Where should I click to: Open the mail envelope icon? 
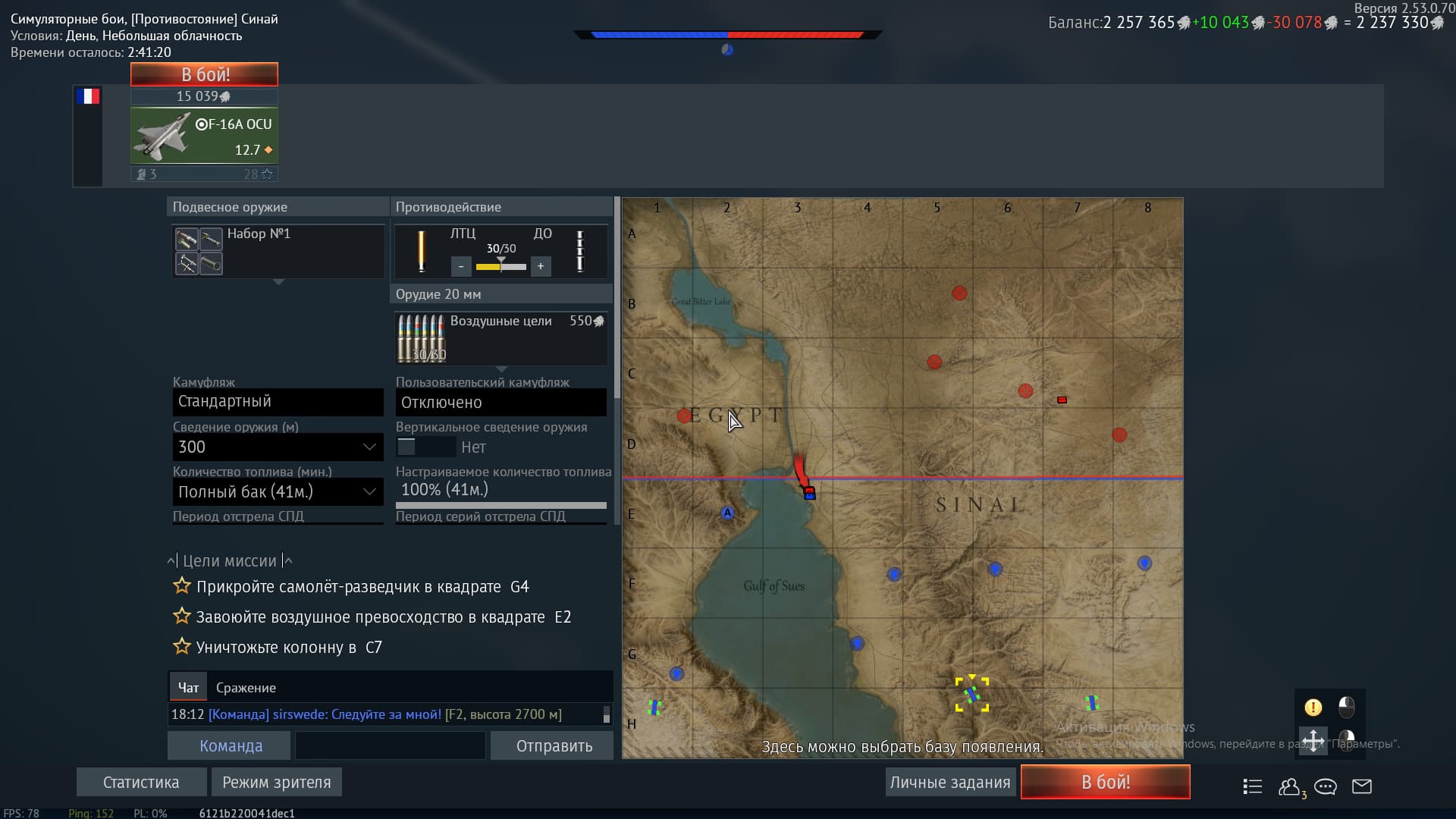tap(1362, 786)
